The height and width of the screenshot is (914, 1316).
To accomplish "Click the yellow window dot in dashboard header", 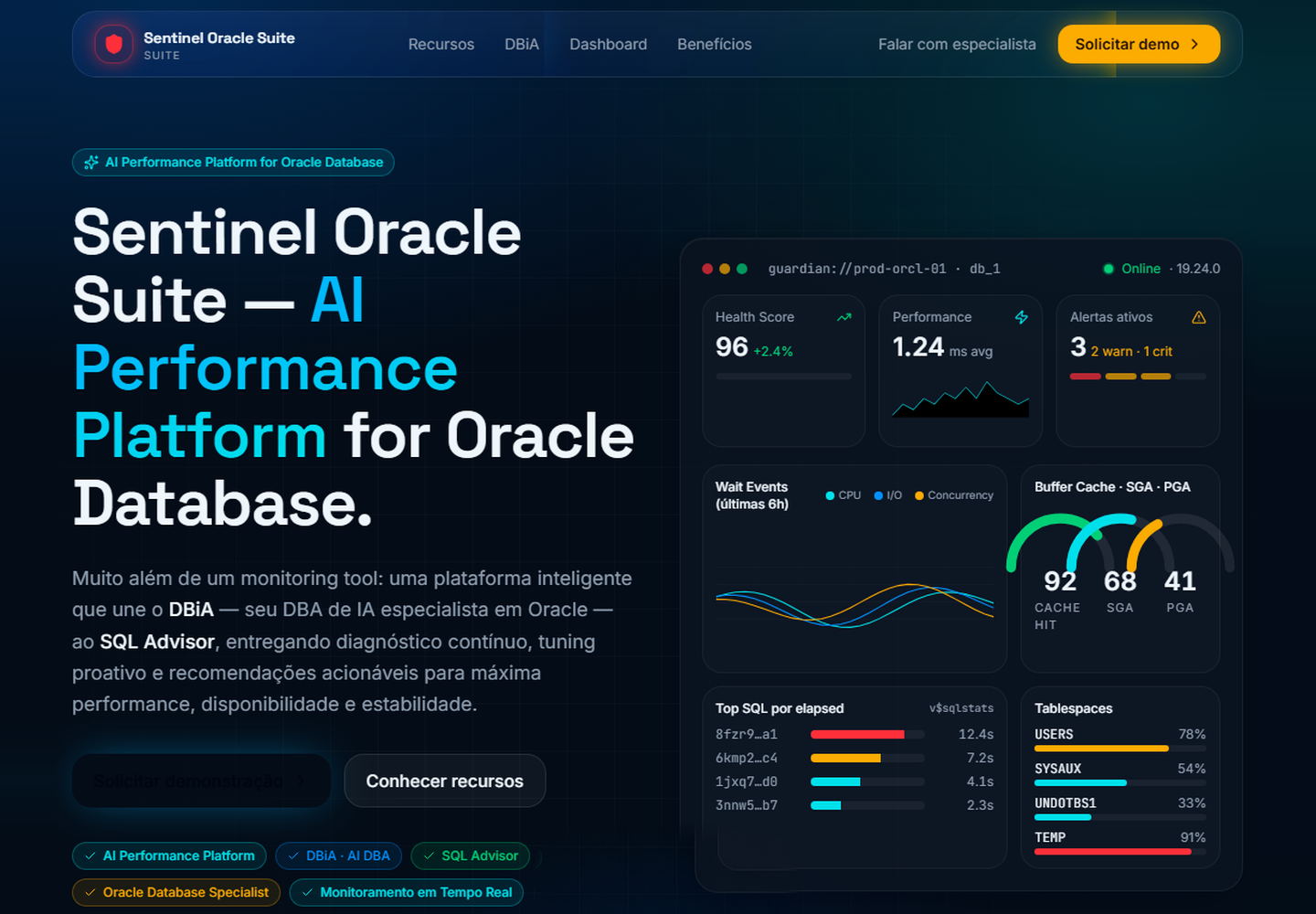I will click(x=725, y=269).
